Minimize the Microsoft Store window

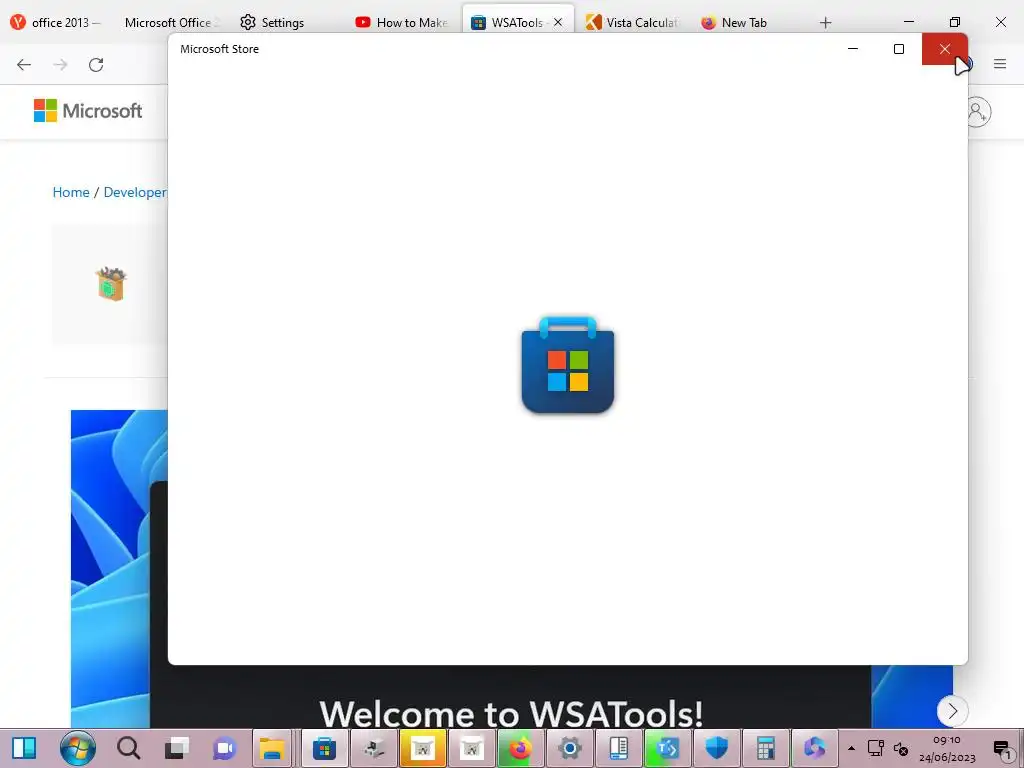click(852, 49)
